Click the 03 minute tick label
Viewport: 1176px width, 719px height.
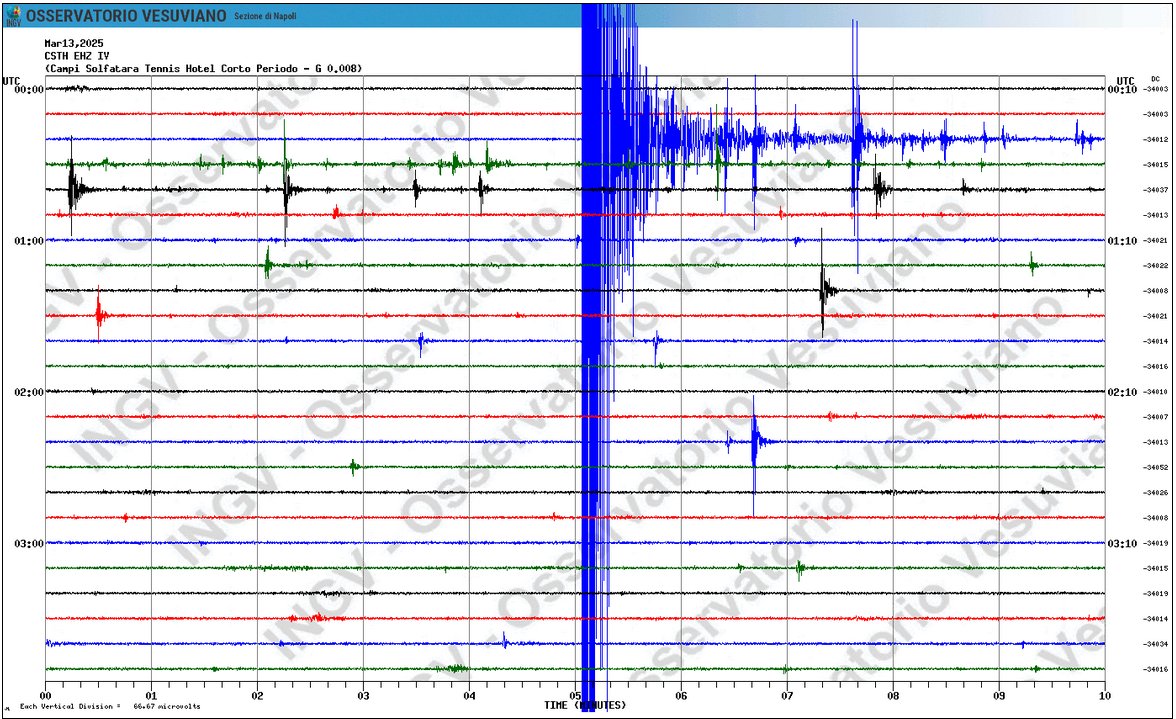pyautogui.click(x=363, y=696)
